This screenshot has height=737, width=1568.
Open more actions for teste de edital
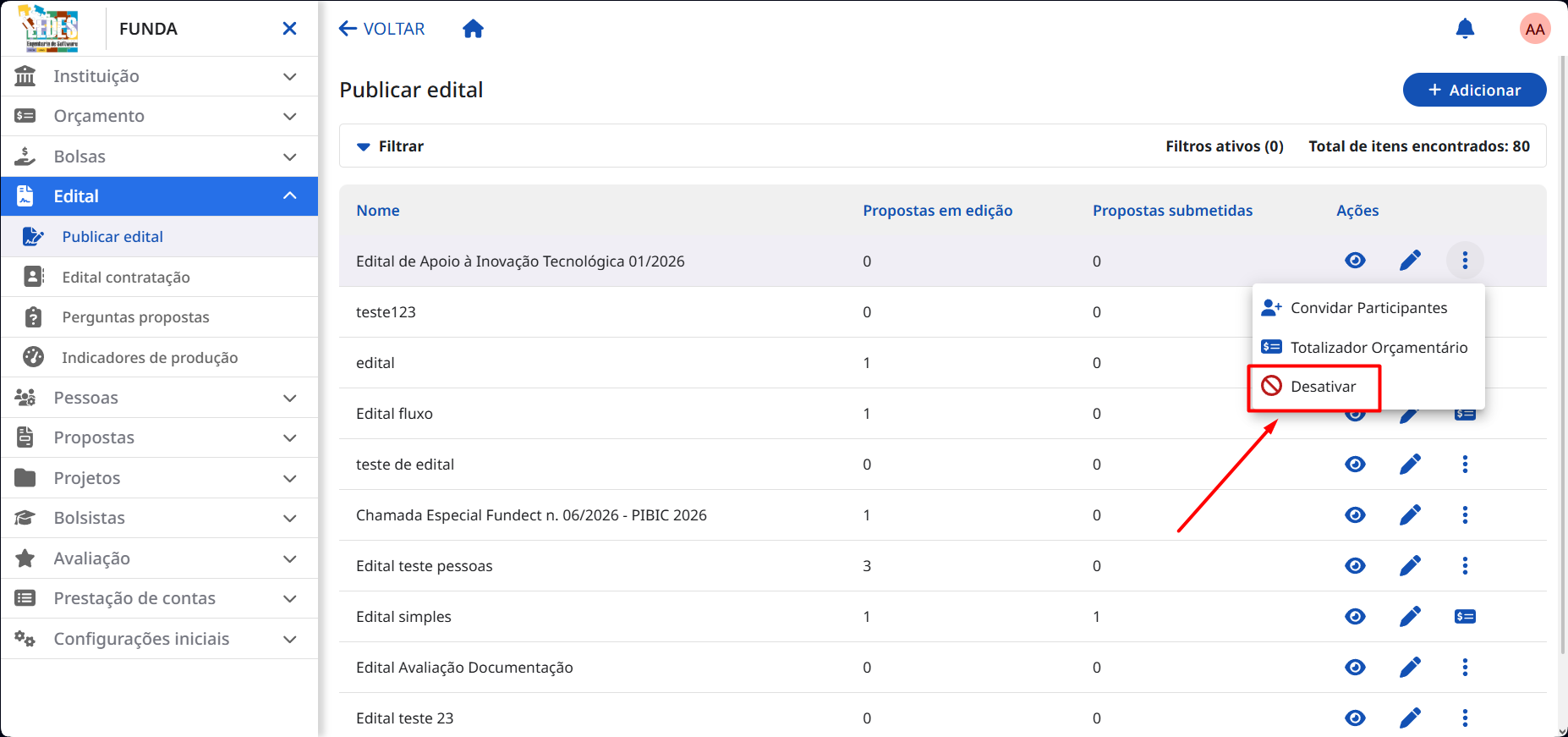[x=1465, y=464]
